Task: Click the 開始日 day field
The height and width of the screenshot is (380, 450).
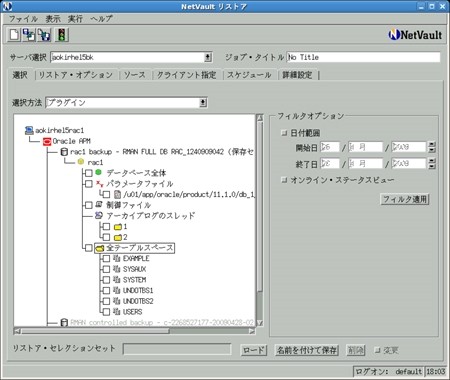Action: 330,147
